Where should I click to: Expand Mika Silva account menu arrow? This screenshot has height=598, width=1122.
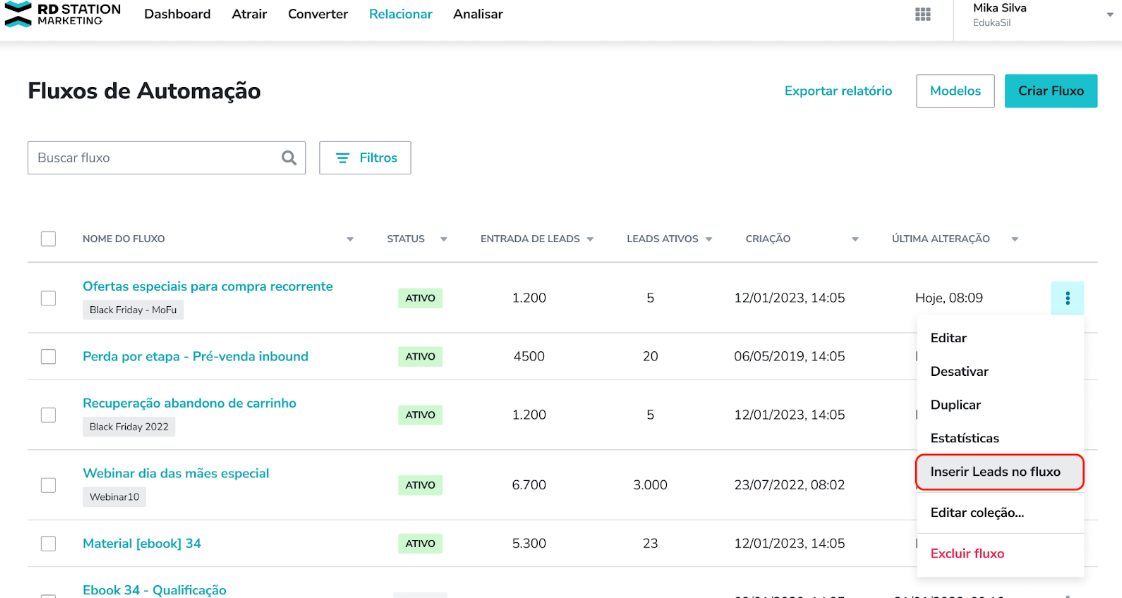(1110, 15)
